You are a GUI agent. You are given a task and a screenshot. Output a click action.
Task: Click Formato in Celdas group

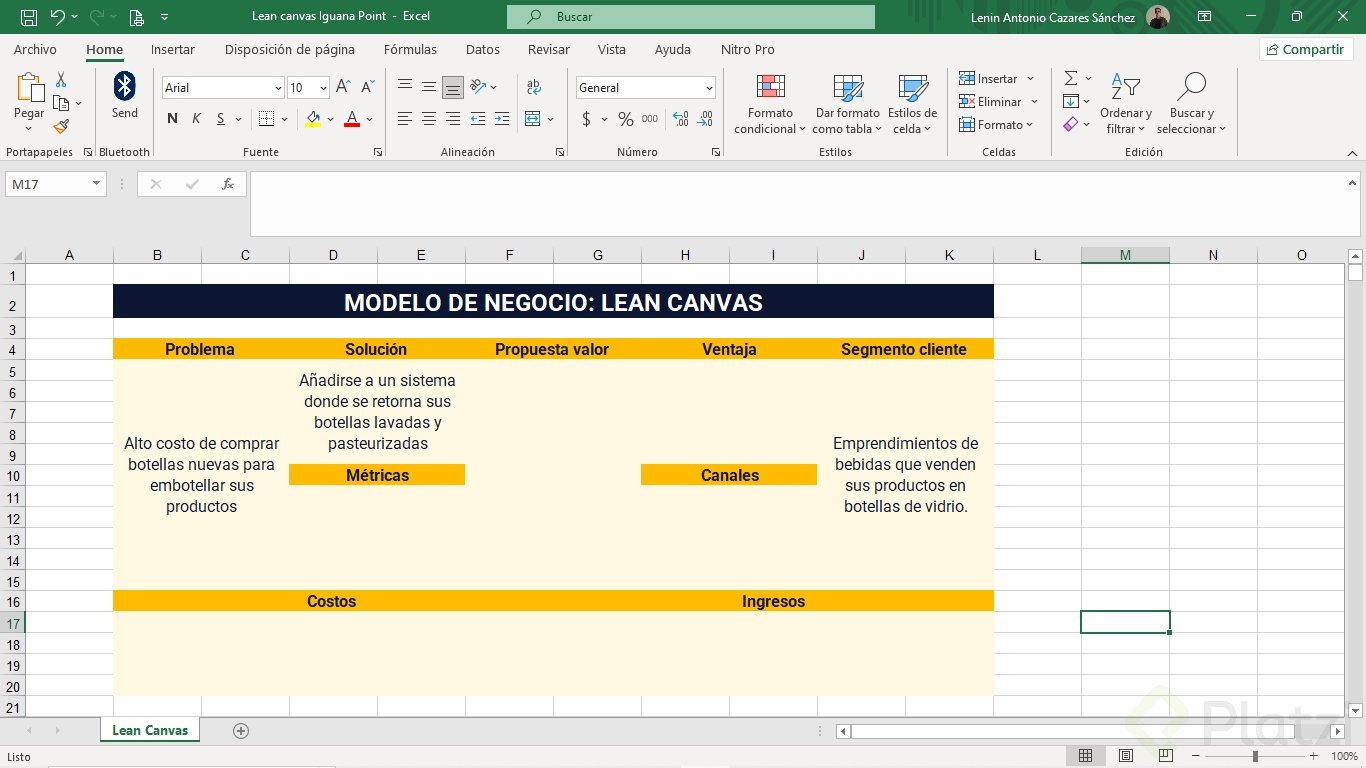point(998,124)
